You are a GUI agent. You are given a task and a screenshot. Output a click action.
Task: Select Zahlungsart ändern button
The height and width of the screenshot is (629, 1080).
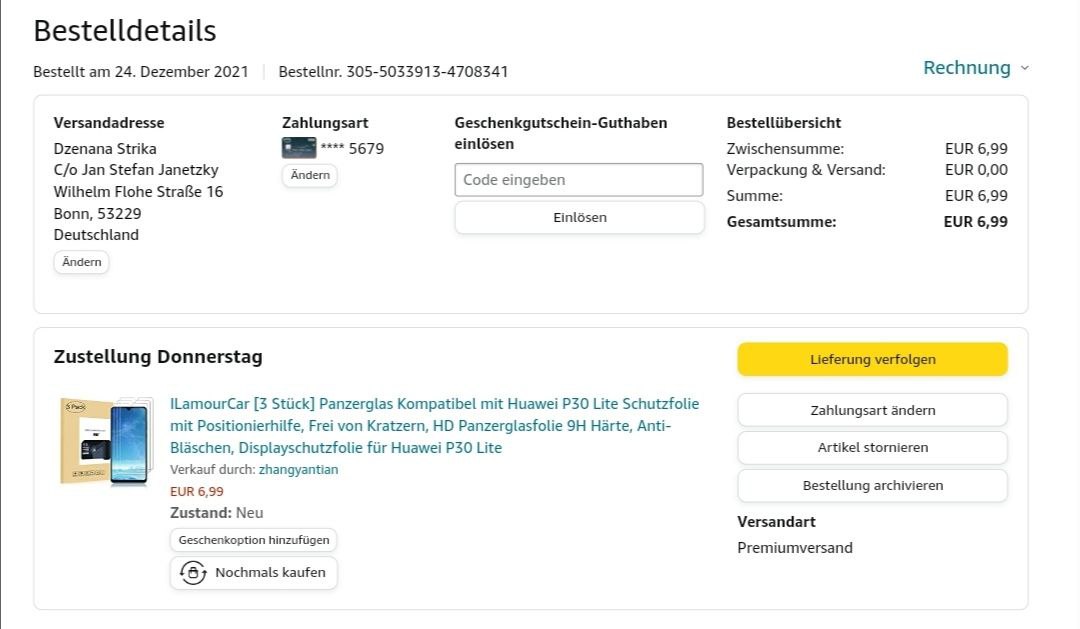pyautogui.click(x=872, y=410)
